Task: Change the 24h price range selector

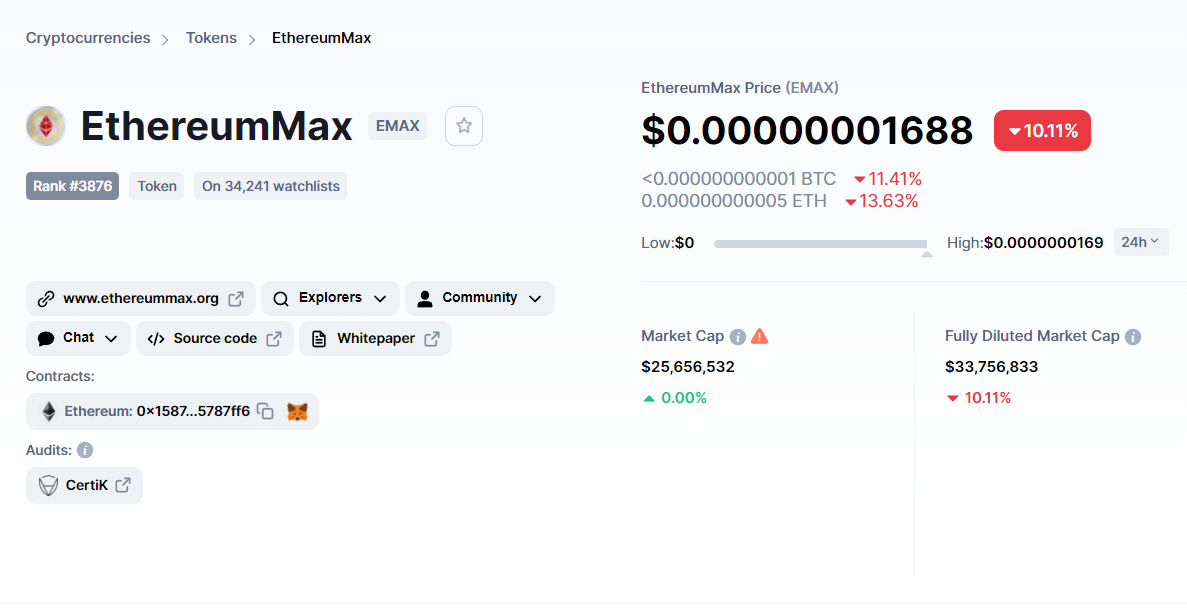Action: coord(1141,242)
